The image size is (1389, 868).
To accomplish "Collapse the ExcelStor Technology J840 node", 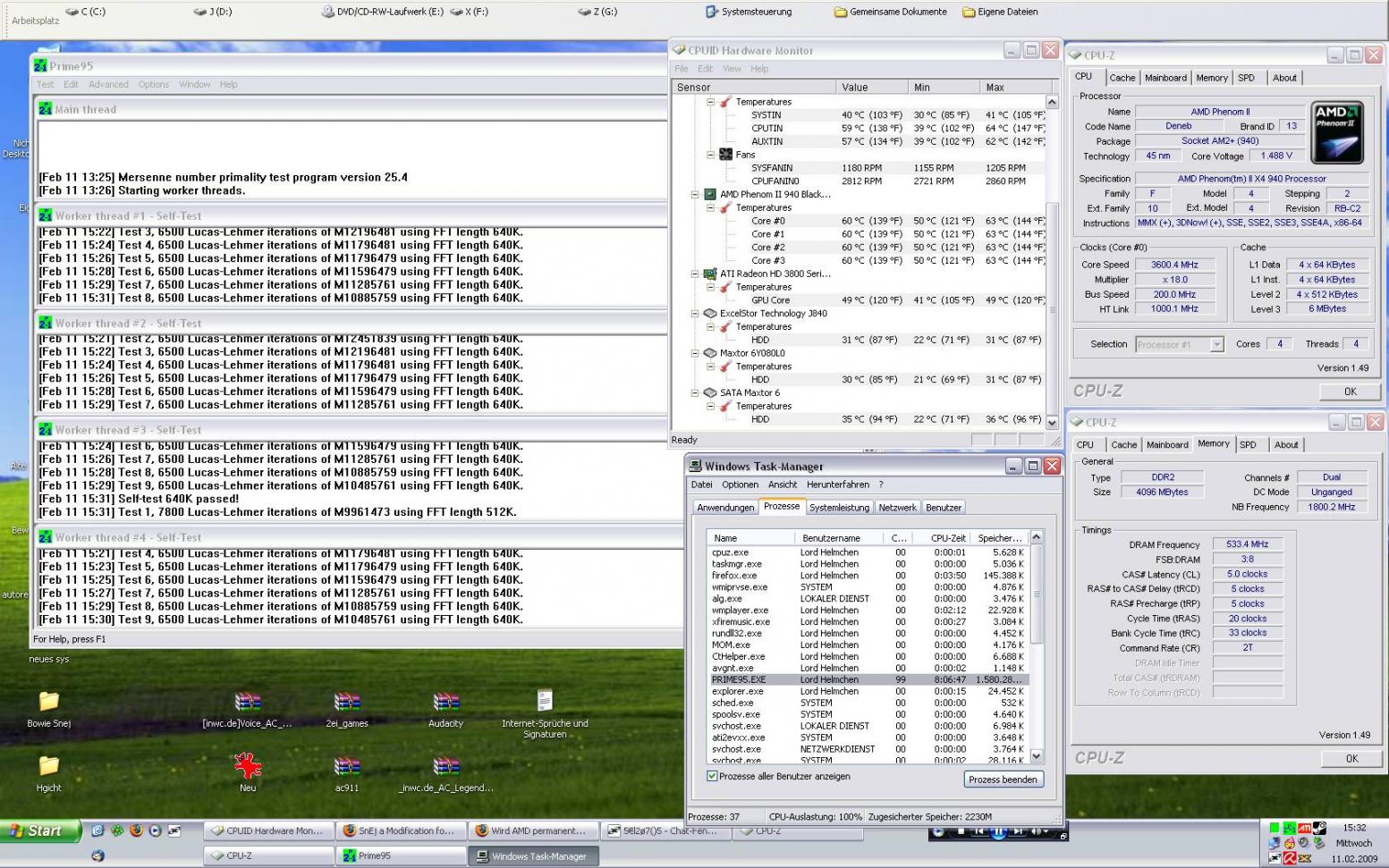I will tap(695, 314).
